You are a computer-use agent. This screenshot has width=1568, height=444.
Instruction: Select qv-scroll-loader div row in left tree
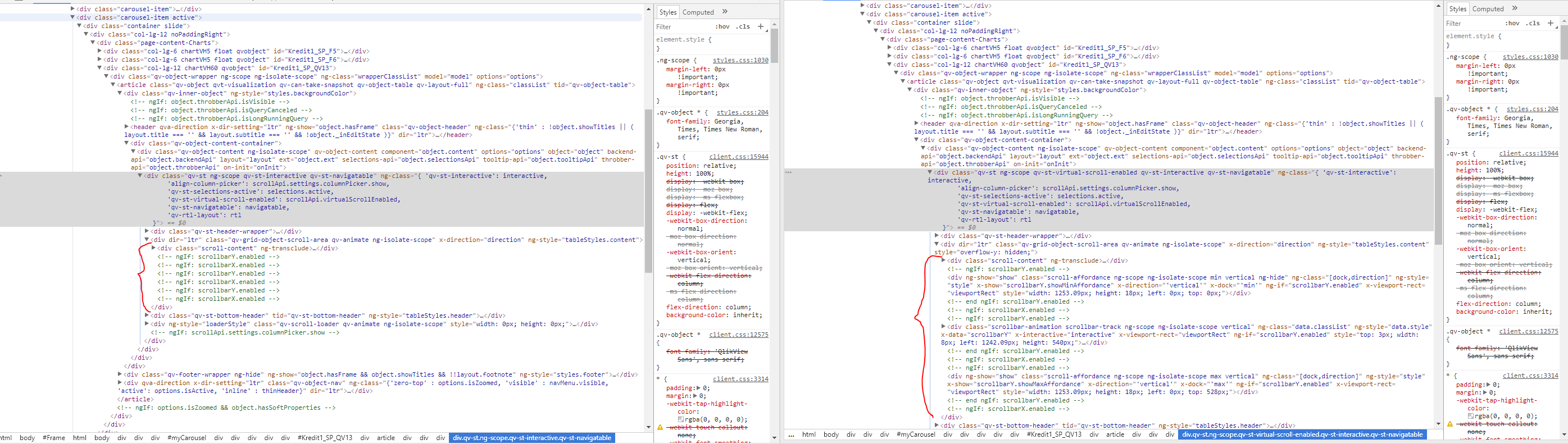pyautogui.click(x=374, y=324)
